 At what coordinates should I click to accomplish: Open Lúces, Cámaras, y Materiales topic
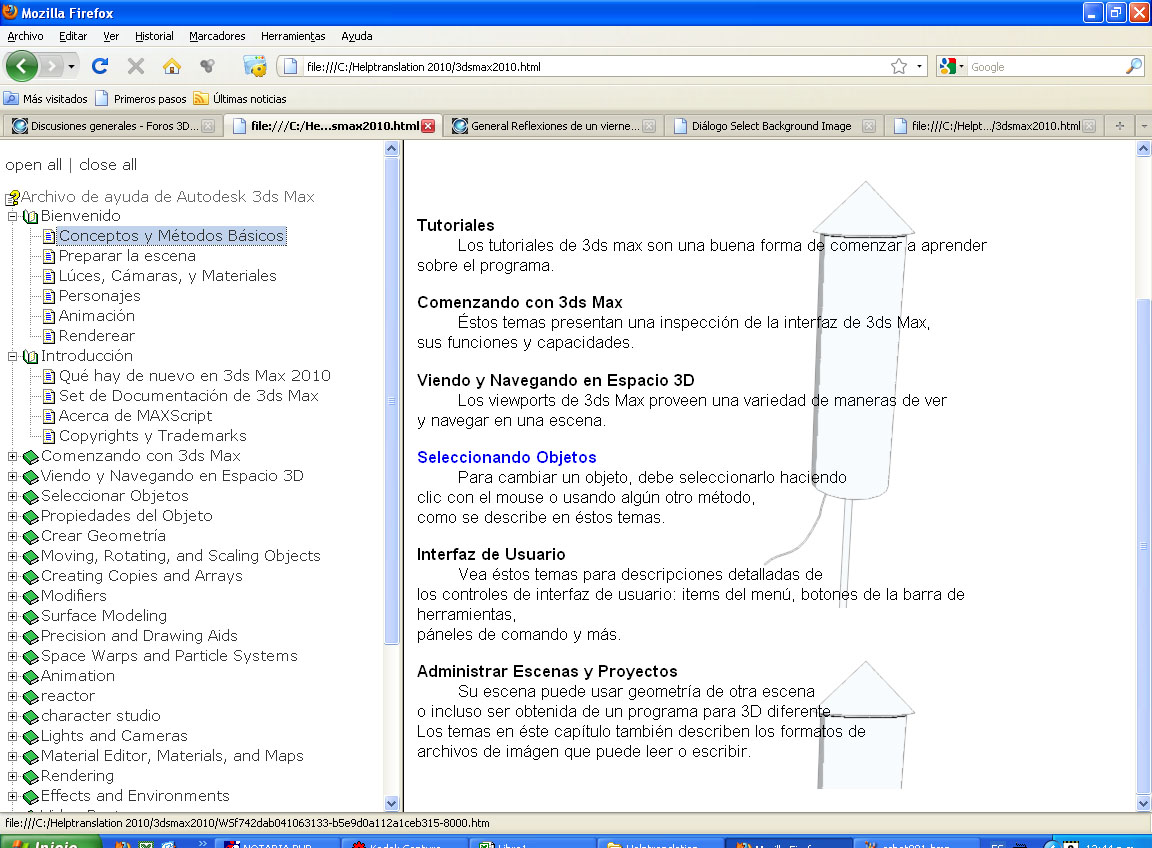pos(168,276)
